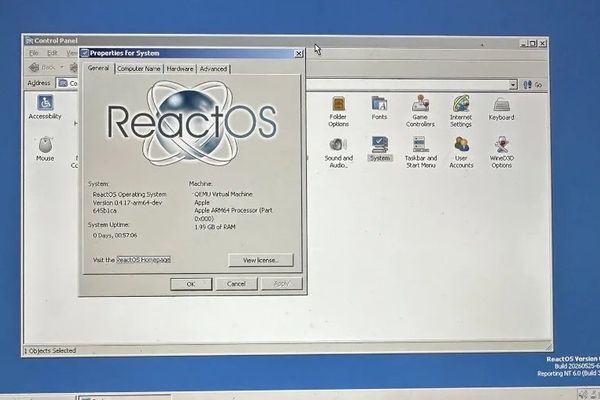Follow the ReactOS Homepage link

click(x=143, y=260)
